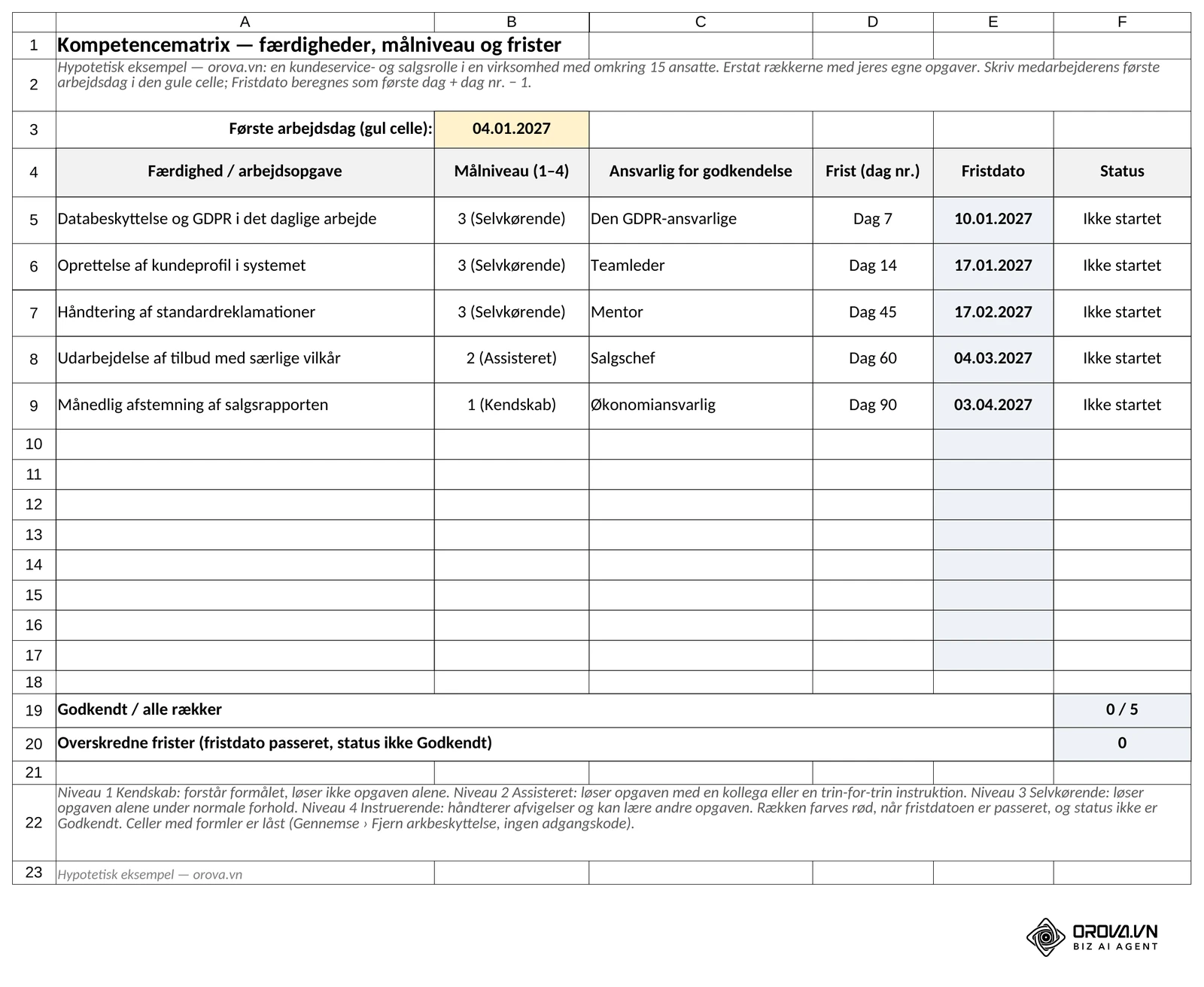Select the Økonomiansvarlig cell
The height and width of the screenshot is (987, 1204).
701,406
